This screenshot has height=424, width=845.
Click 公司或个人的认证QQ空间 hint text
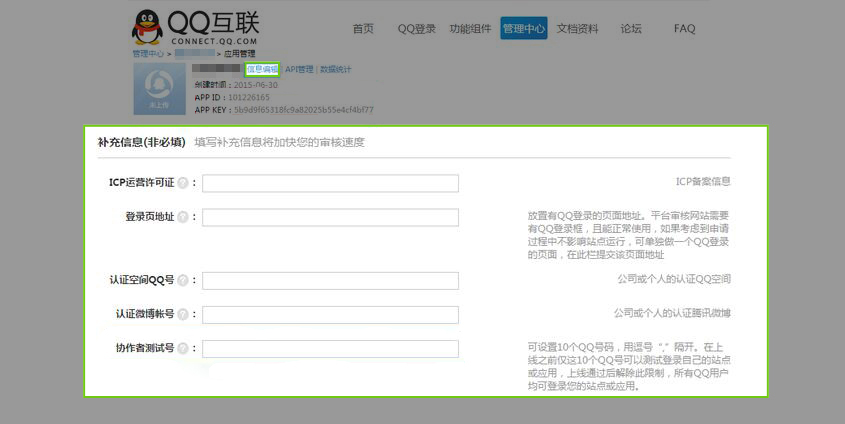coord(674,279)
